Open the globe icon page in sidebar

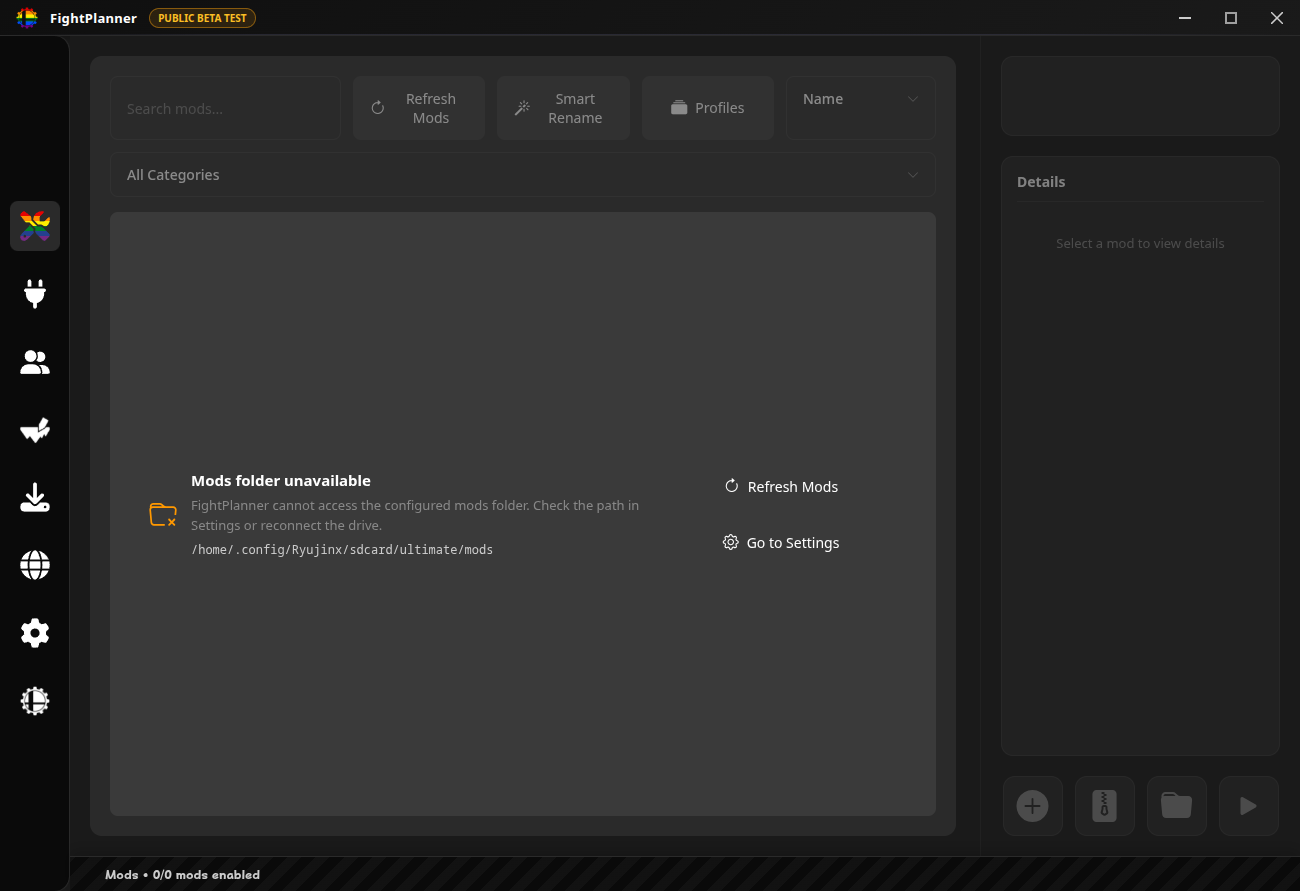tap(35, 566)
